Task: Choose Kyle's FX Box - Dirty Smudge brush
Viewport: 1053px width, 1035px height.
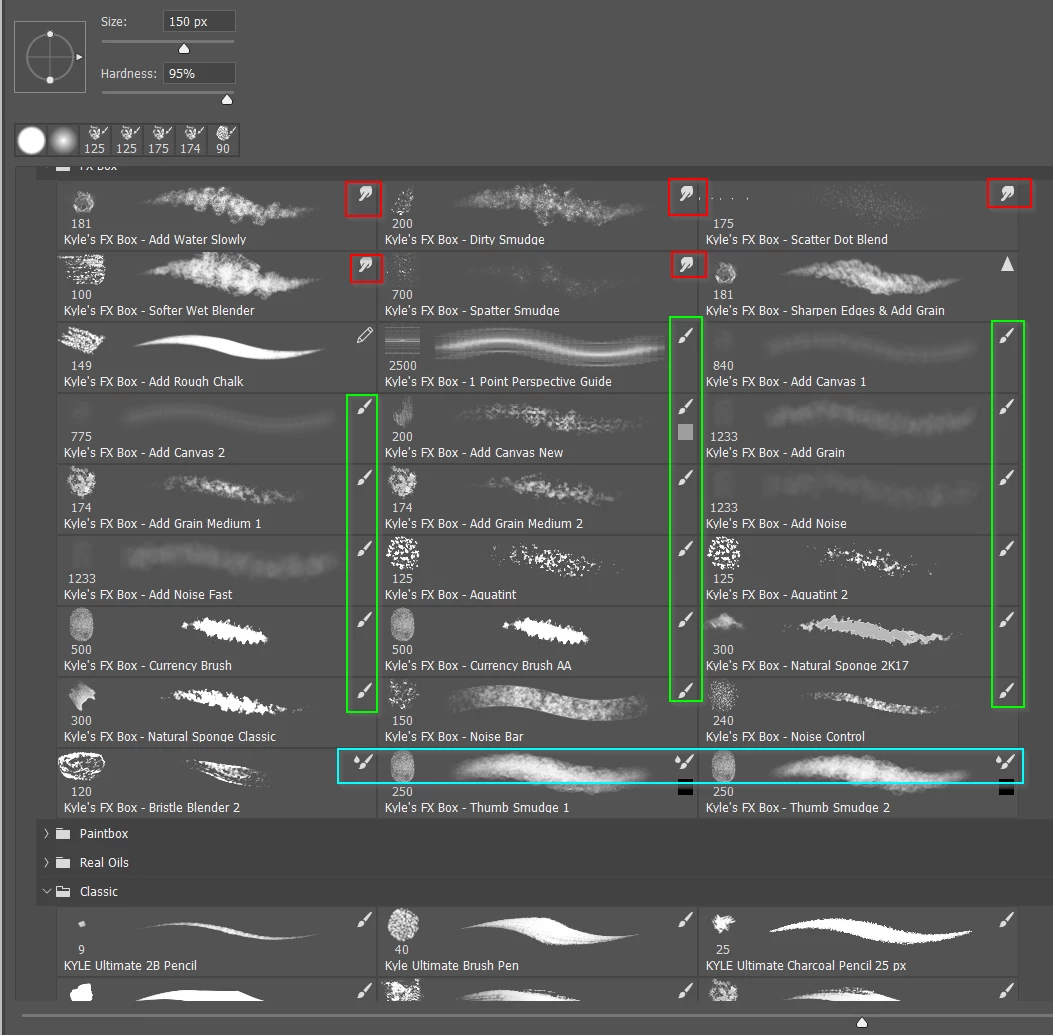Action: click(x=538, y=216)
